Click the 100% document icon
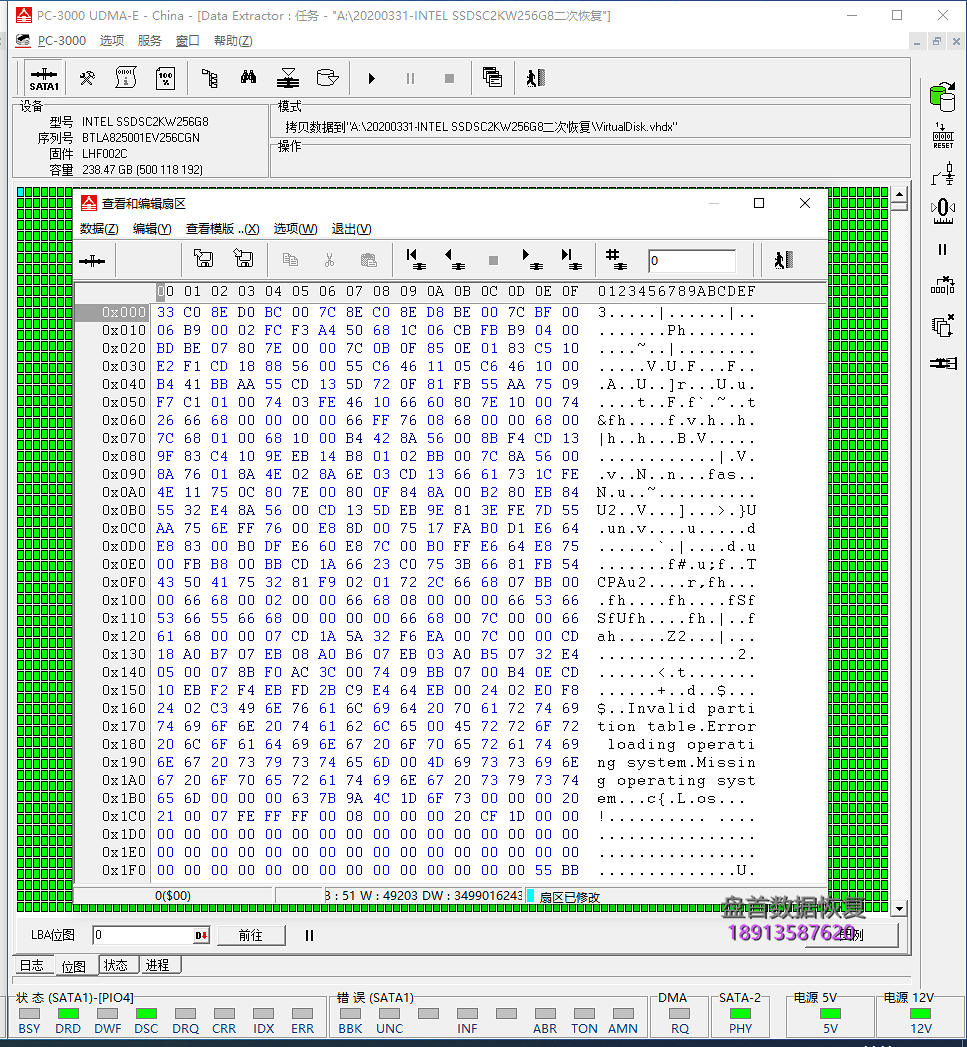 165,79
